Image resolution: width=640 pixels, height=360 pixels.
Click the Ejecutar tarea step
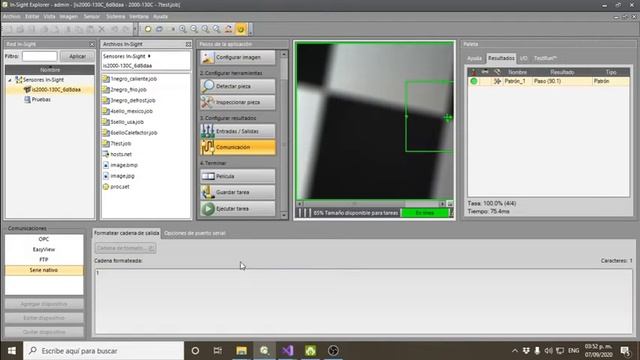[238, 209]
